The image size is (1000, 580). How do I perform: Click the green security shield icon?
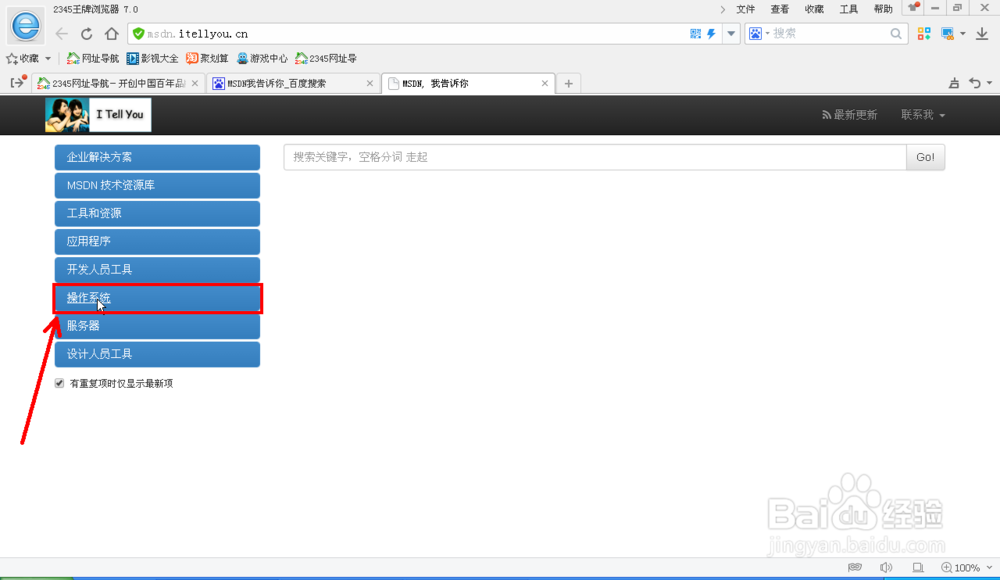[x=138, y=33]
